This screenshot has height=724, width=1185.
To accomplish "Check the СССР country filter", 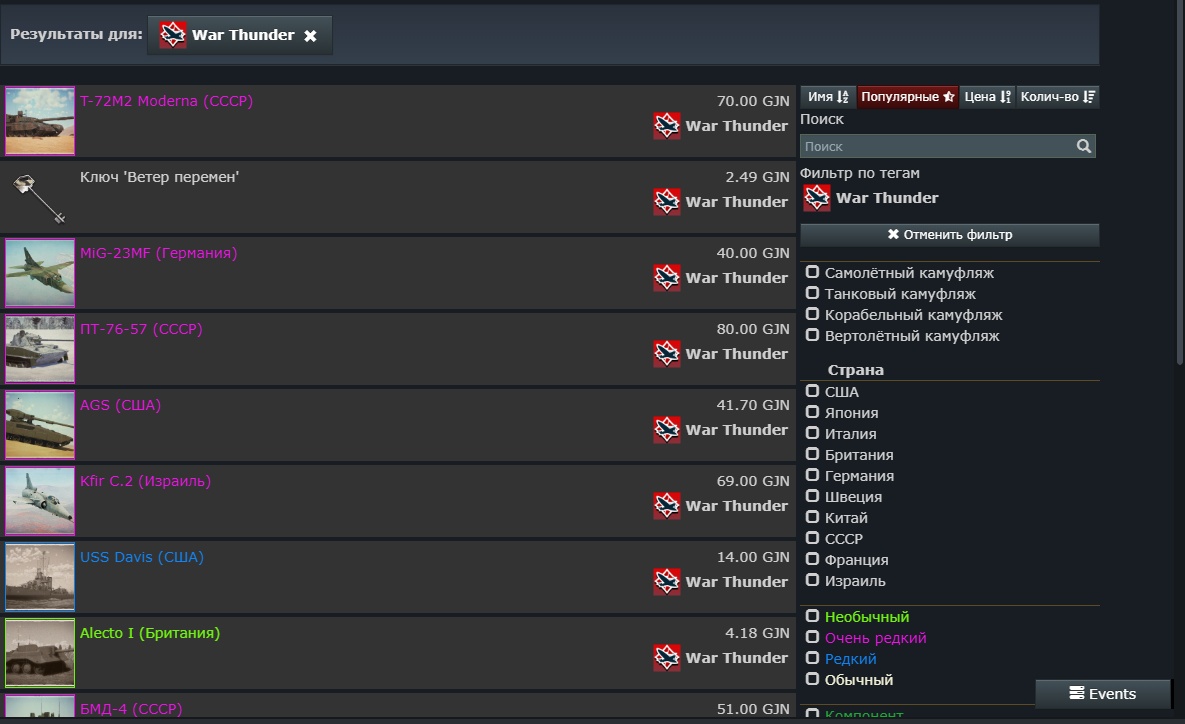I will (x=812, y=538).
